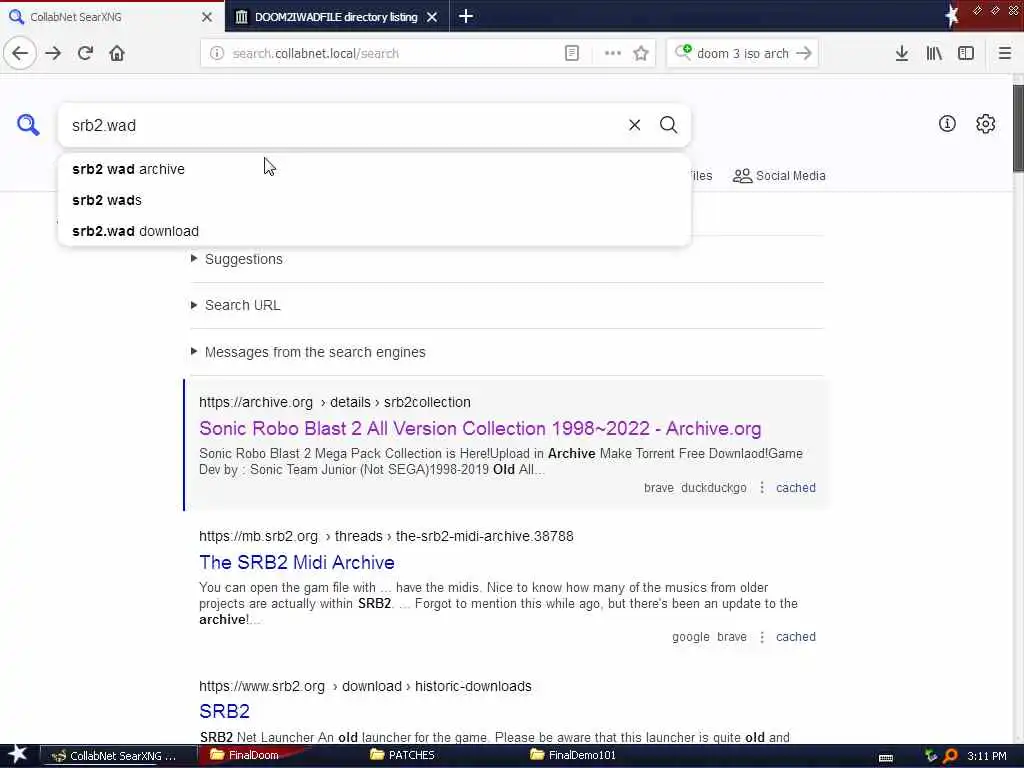Image resolution: width=1024 pixels, height=768 pixels.
Task: Close the CollabNet SearXNG tab
Action: (207, 17)
